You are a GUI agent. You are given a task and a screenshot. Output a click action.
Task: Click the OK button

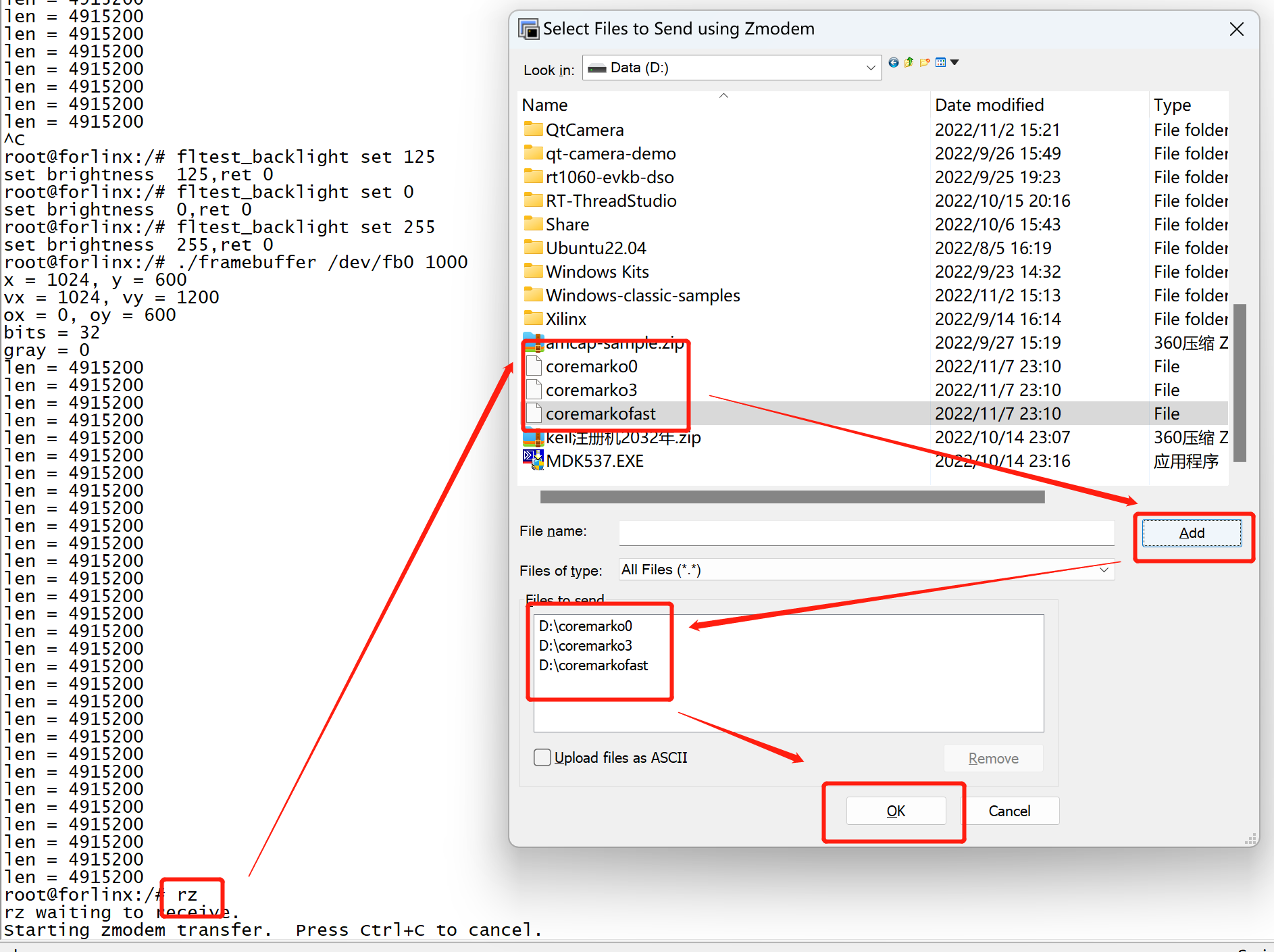(x=896, y=811)
